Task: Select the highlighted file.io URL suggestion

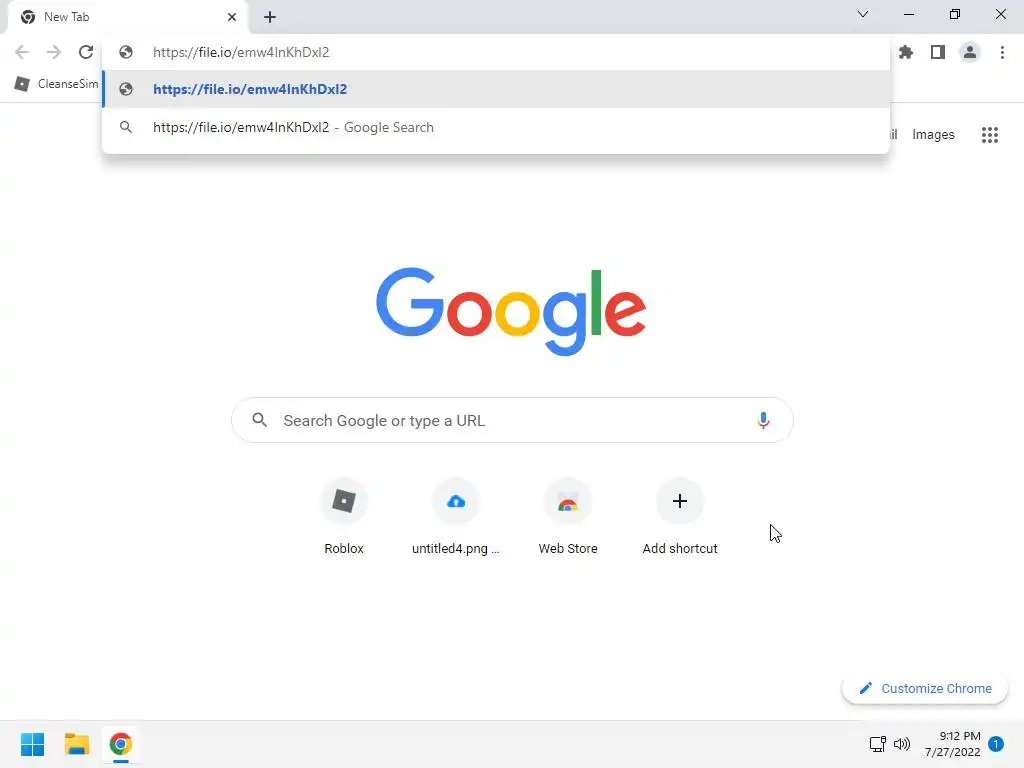Action: 496,89
